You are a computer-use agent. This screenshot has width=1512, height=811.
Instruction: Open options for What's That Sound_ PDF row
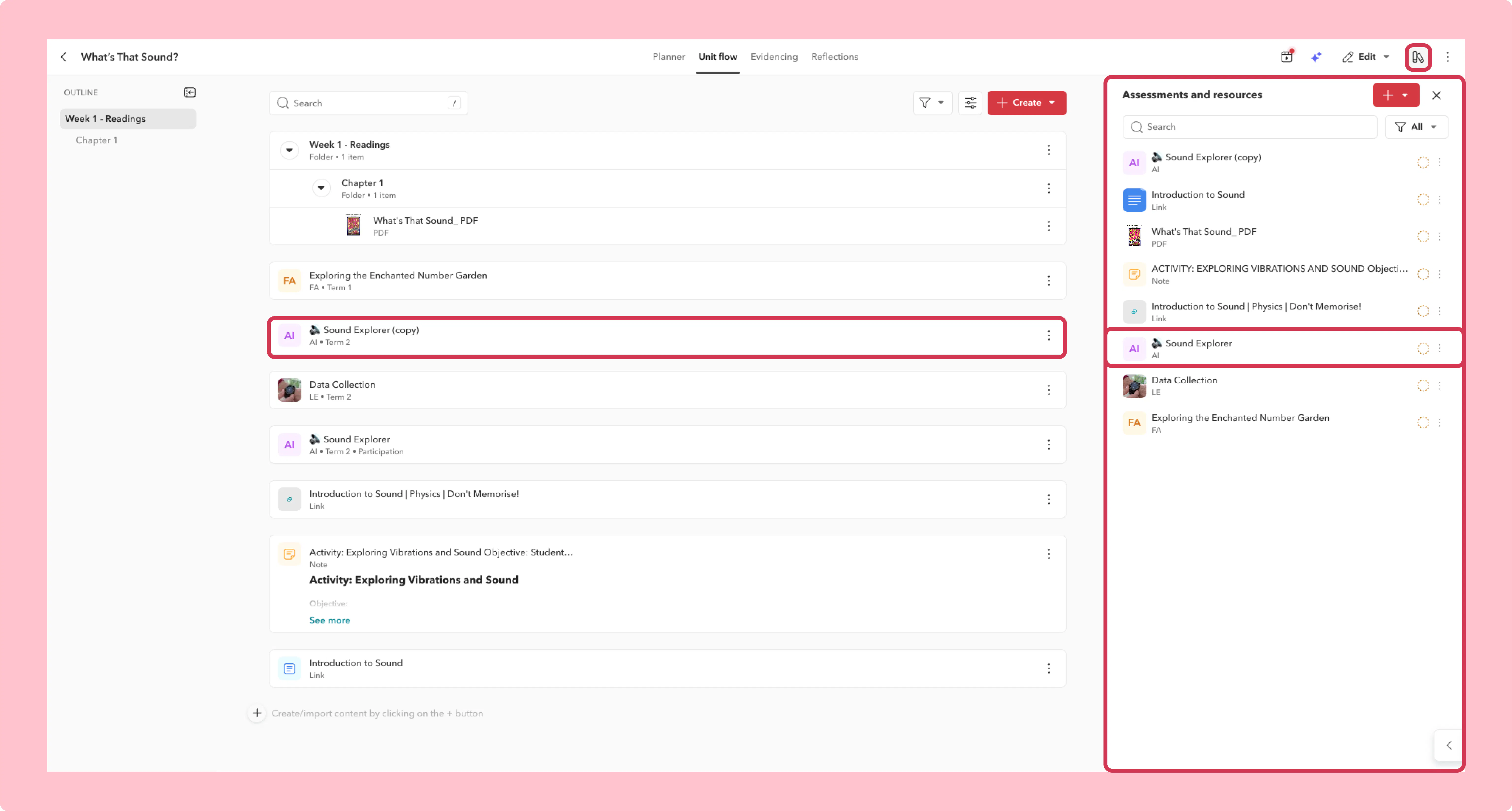1048,226
